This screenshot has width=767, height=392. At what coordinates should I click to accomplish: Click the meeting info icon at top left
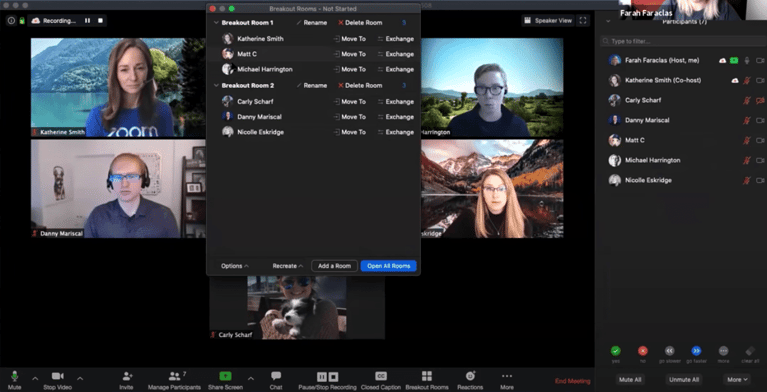[11, 21]
